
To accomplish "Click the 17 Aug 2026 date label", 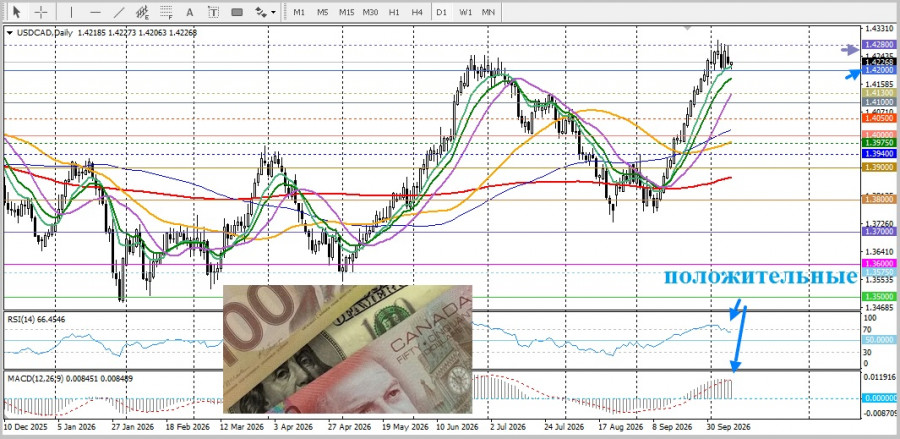I will (620, 428).
